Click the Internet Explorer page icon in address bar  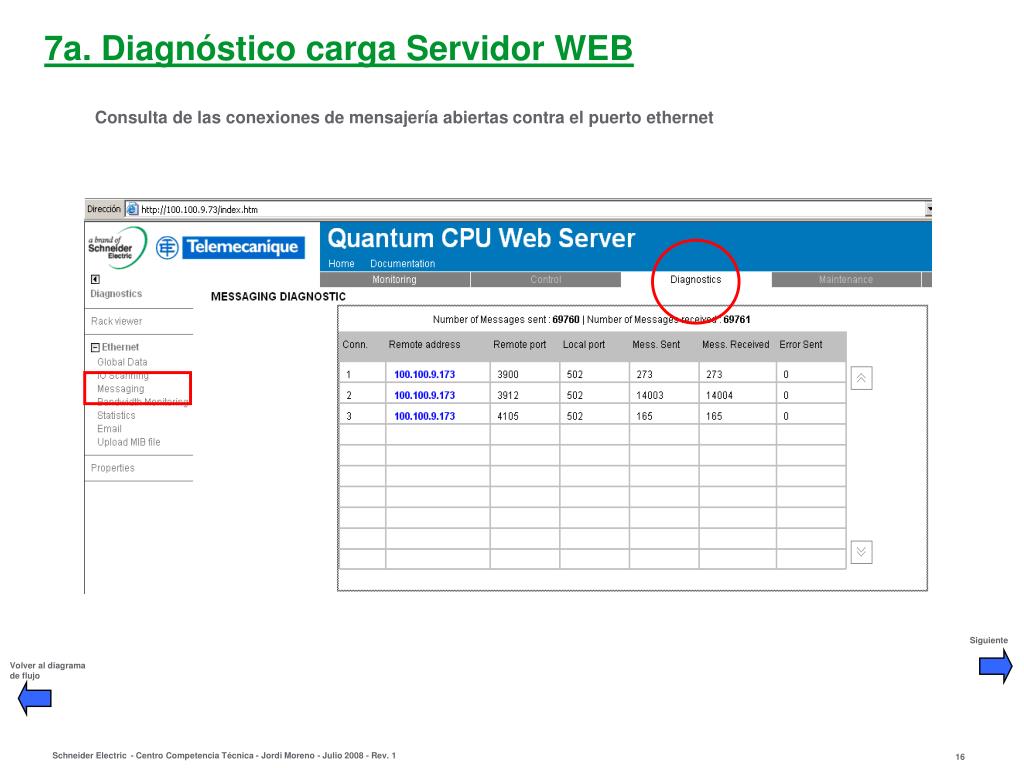(x=132, y=209)
